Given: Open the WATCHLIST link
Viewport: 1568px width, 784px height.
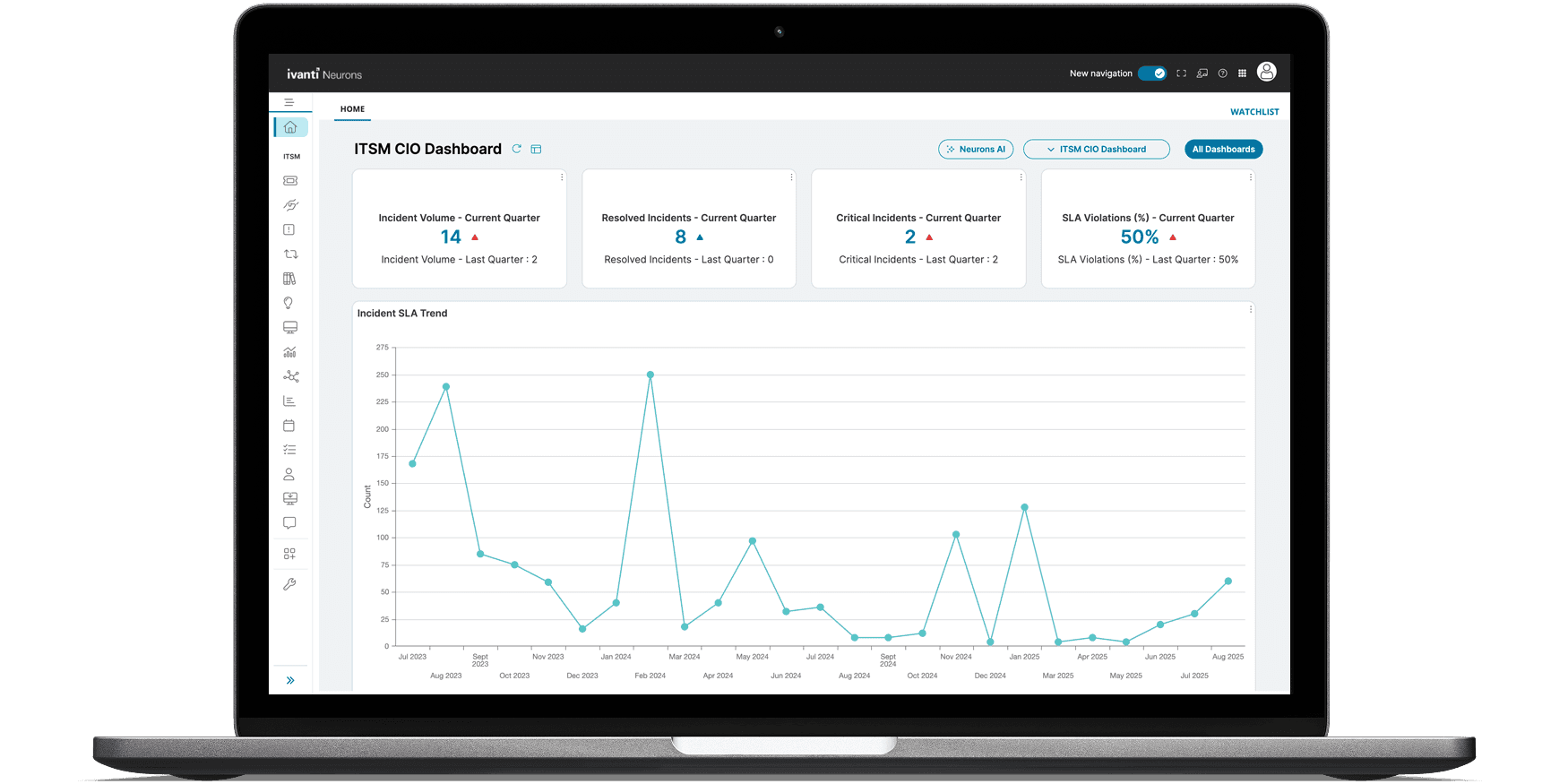Looking at the screenshot, I should [x=1254, y=112].
